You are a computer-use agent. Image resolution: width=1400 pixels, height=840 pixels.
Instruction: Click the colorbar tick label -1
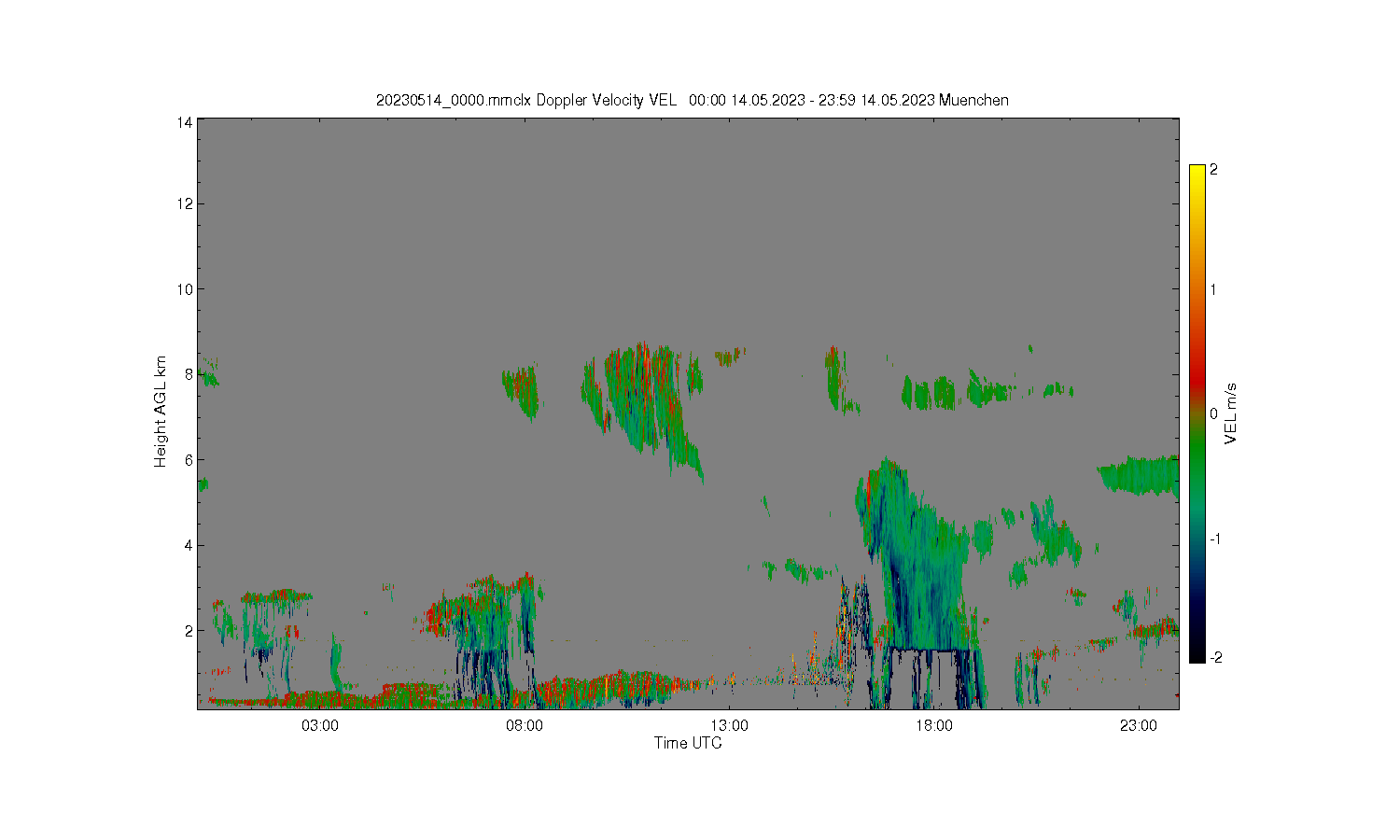tap(1215, 539)
